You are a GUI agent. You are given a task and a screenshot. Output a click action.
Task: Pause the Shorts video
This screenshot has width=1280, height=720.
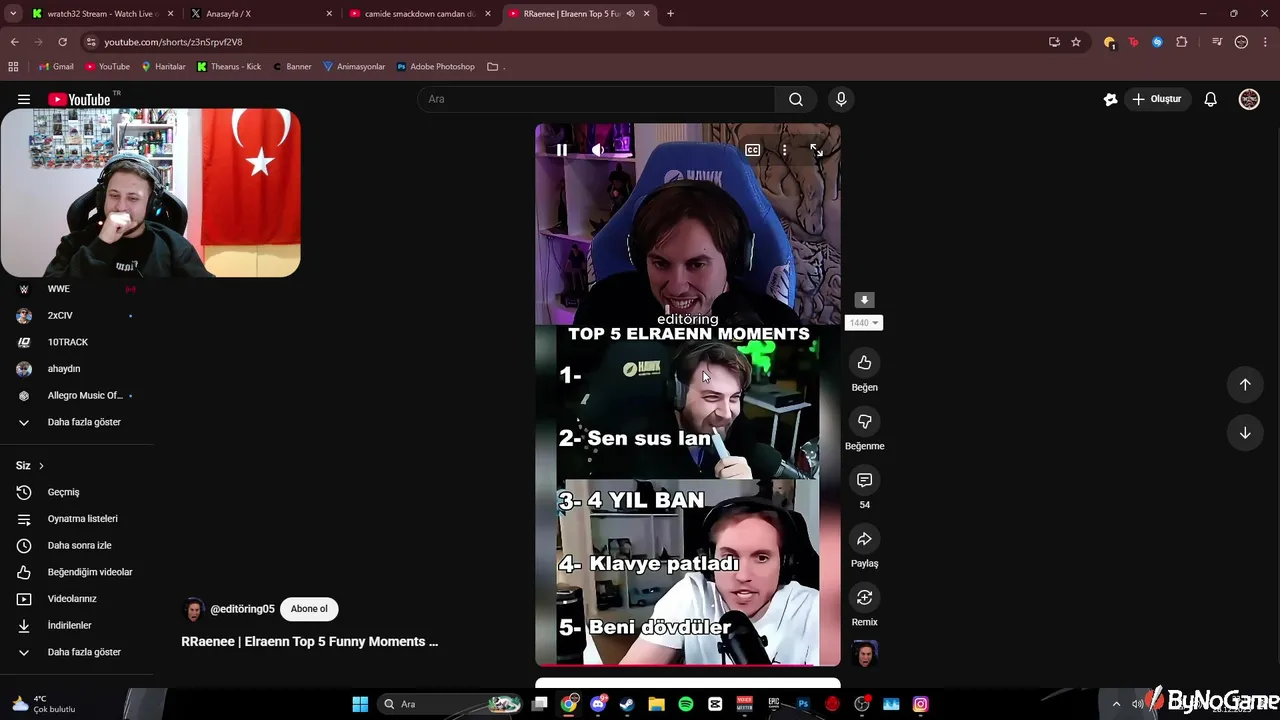tap(562, 150)
